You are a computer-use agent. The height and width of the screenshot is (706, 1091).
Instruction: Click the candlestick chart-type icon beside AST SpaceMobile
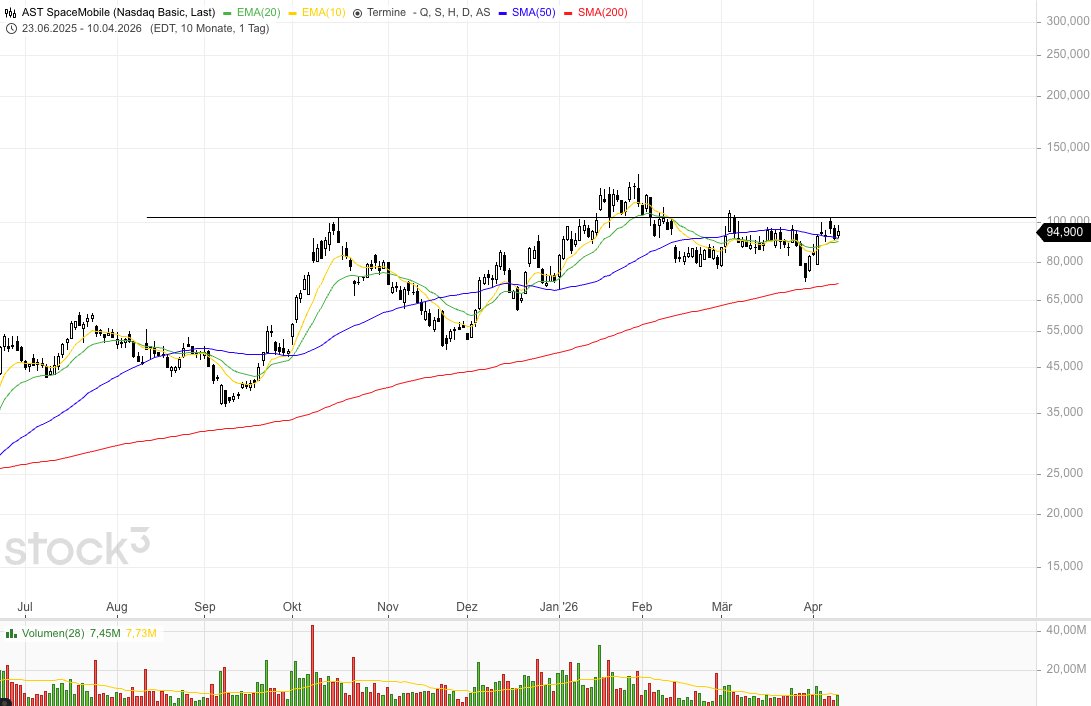[x=10, y=13]
